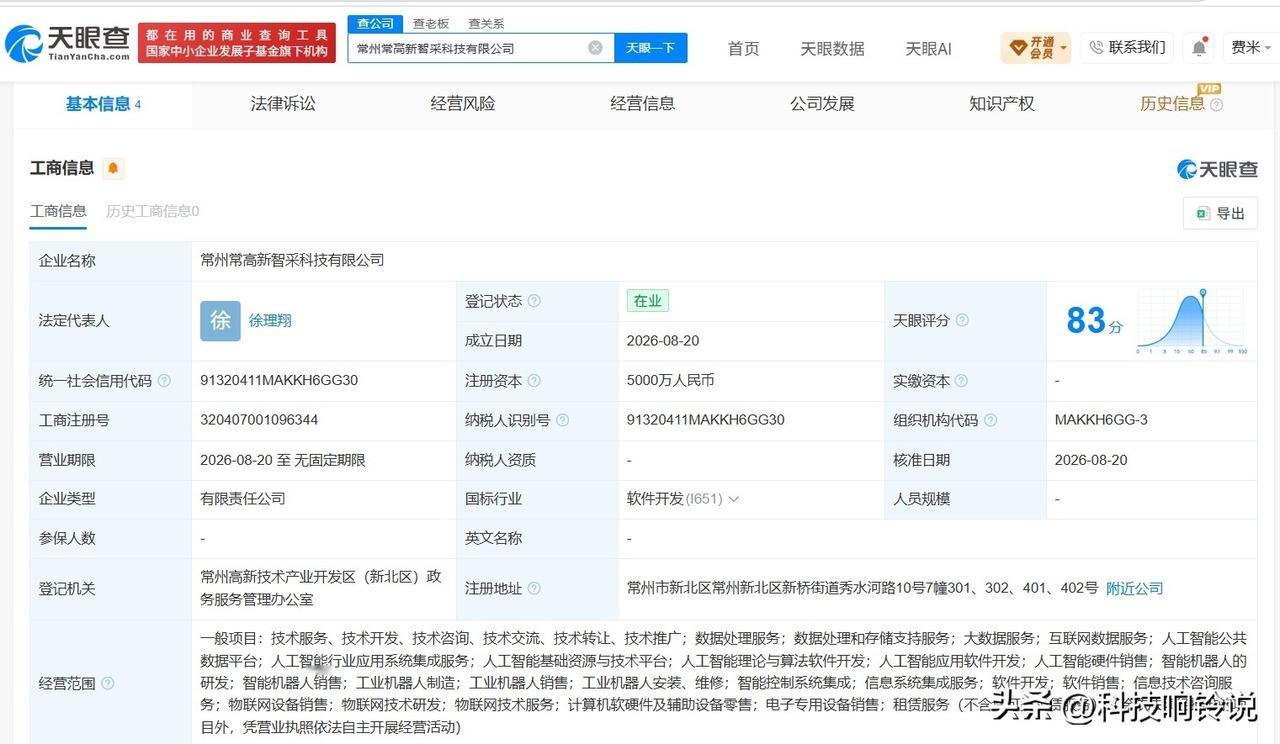
Task: Switch to 查老板 search mode tab
Action: tap(431, 24)
